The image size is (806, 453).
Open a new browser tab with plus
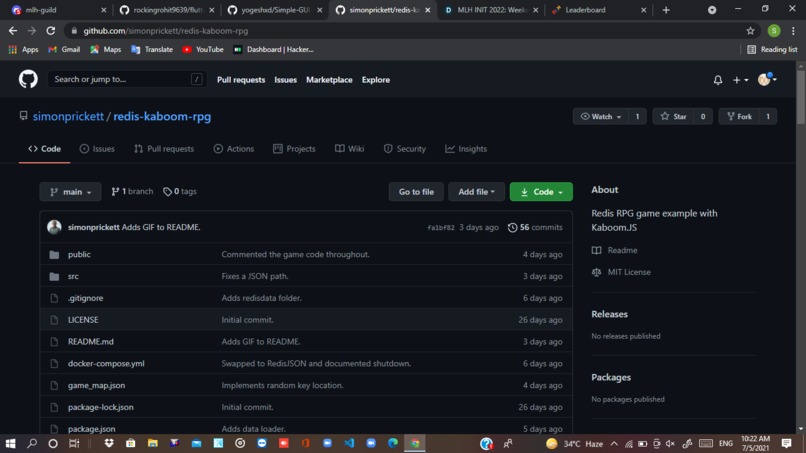click(666, 10)
